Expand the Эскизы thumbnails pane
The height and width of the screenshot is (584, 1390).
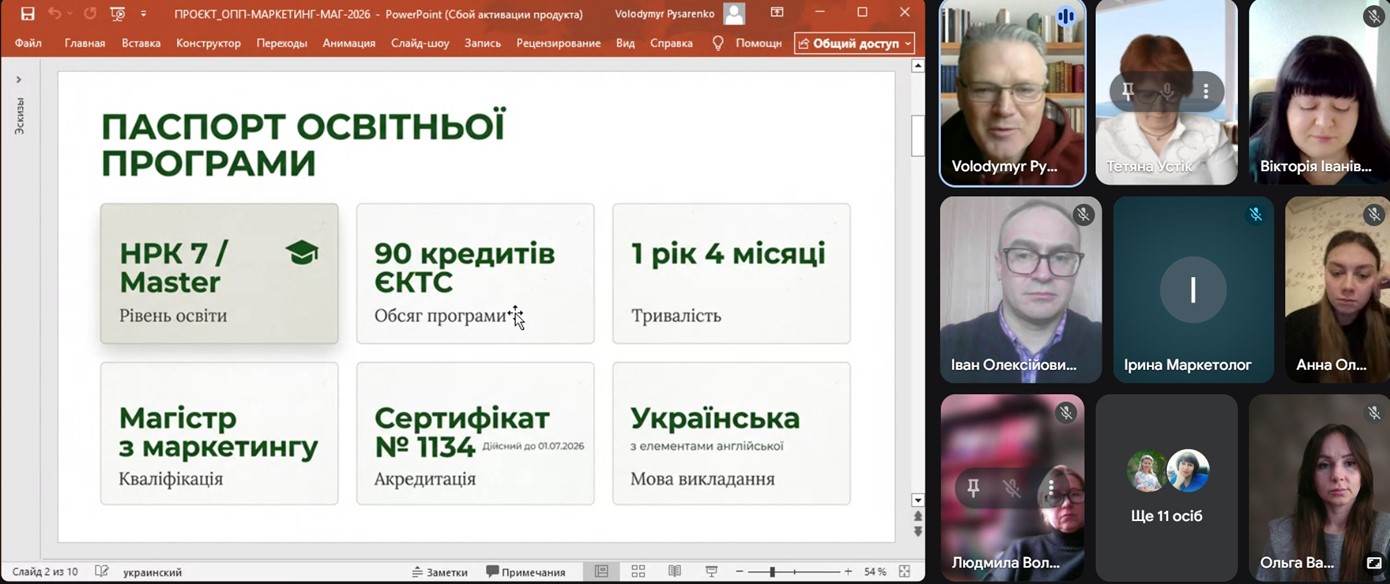(18, 80)
